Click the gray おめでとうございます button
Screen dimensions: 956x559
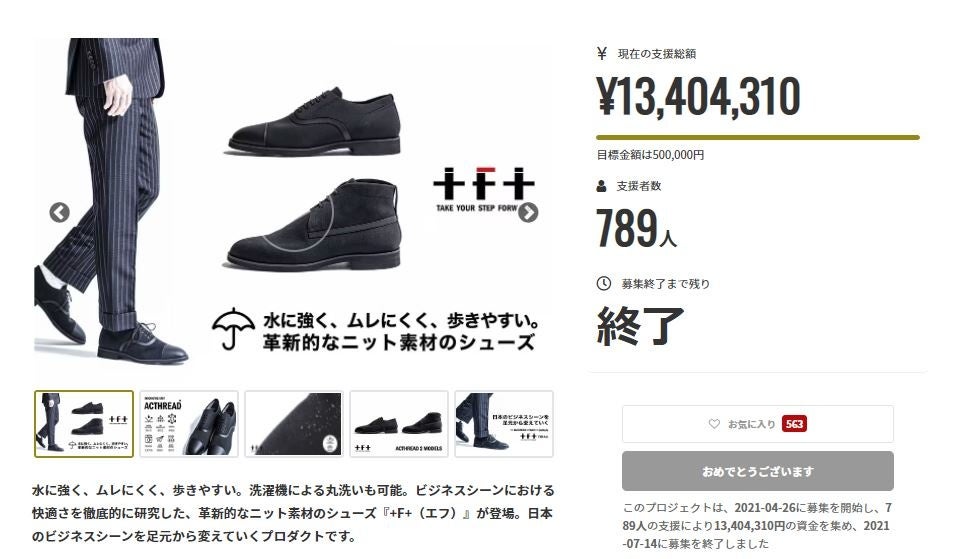coord(758,471)
